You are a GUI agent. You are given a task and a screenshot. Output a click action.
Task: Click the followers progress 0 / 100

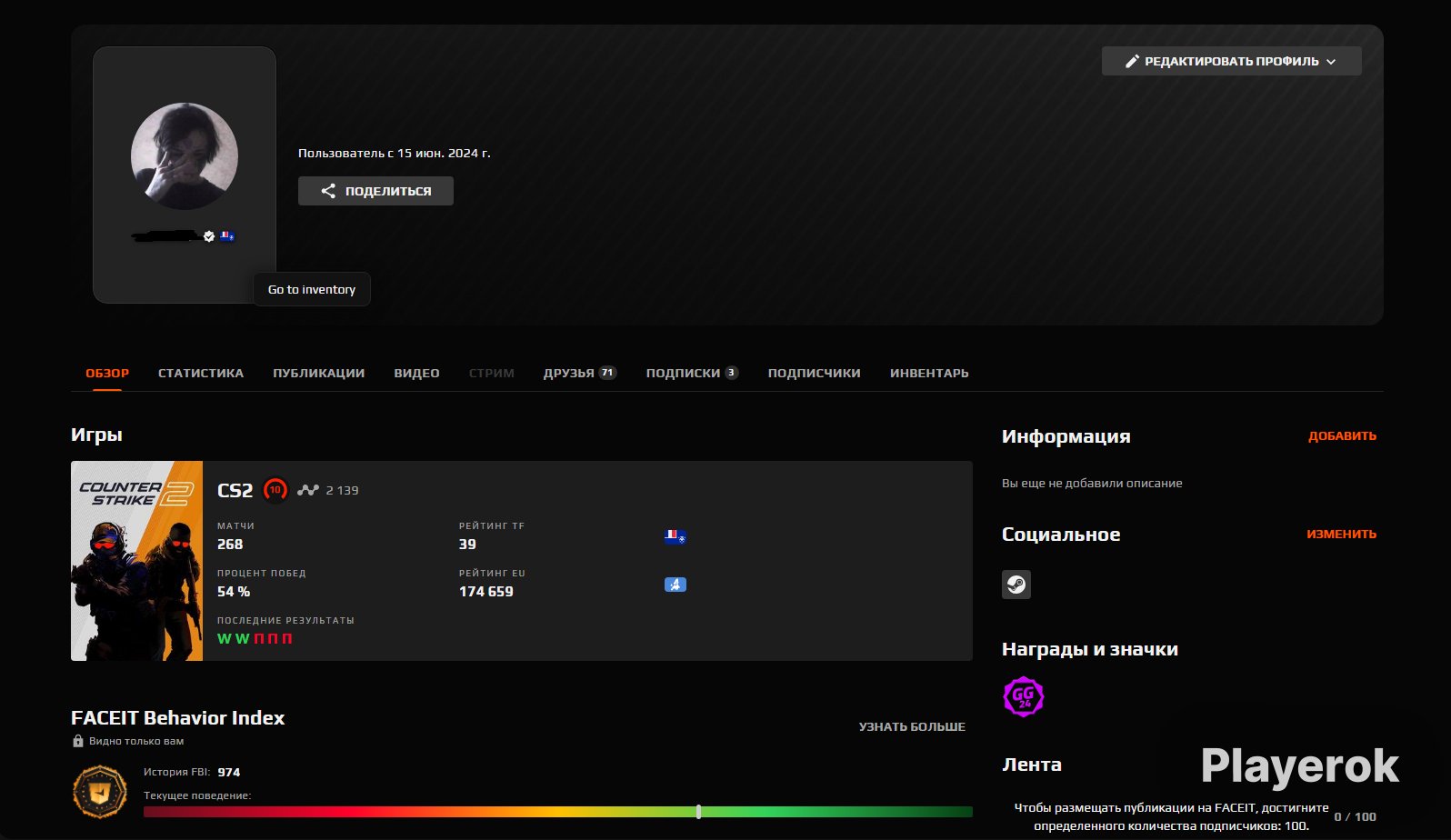1355,816
